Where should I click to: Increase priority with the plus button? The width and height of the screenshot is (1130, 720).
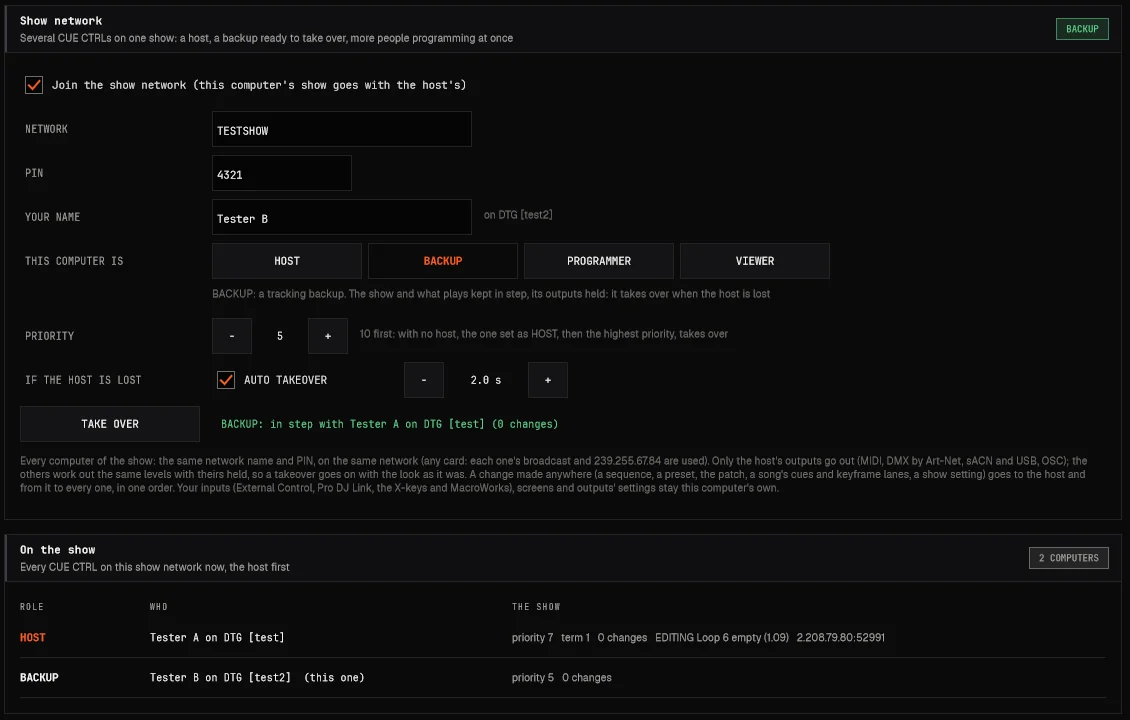(x=328, y=336)
